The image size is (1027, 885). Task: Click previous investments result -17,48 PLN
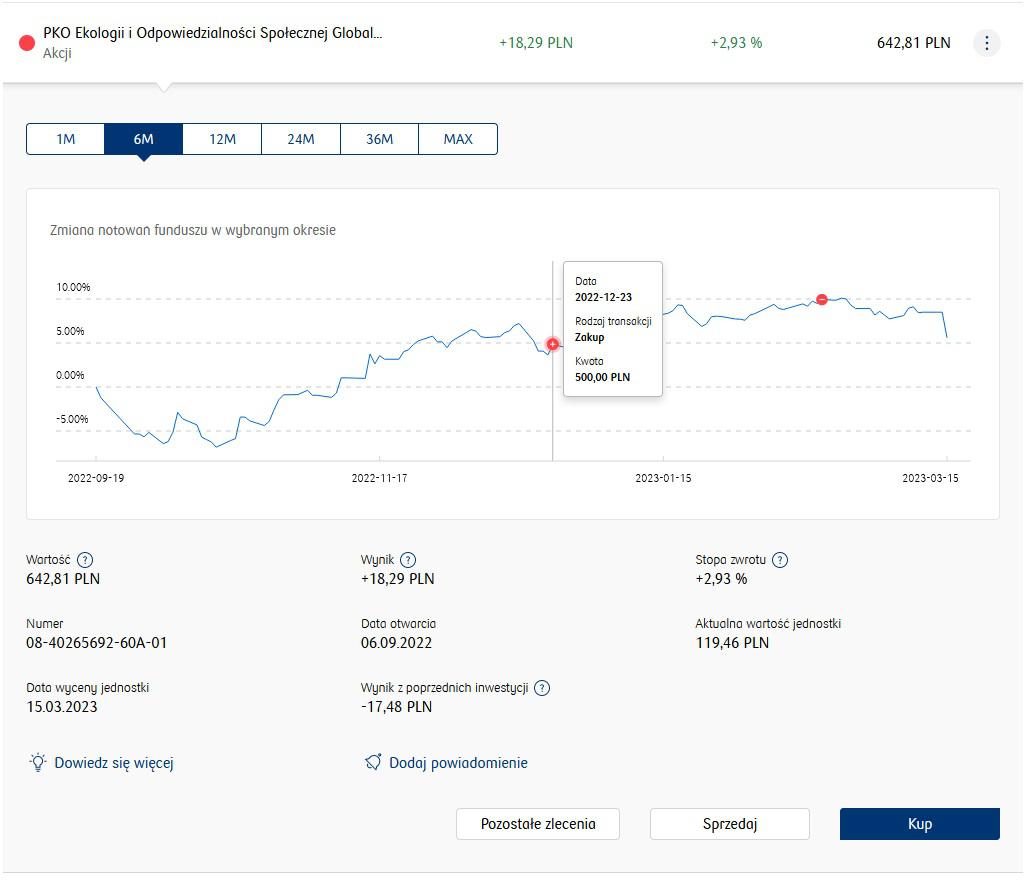click(396, 707)
